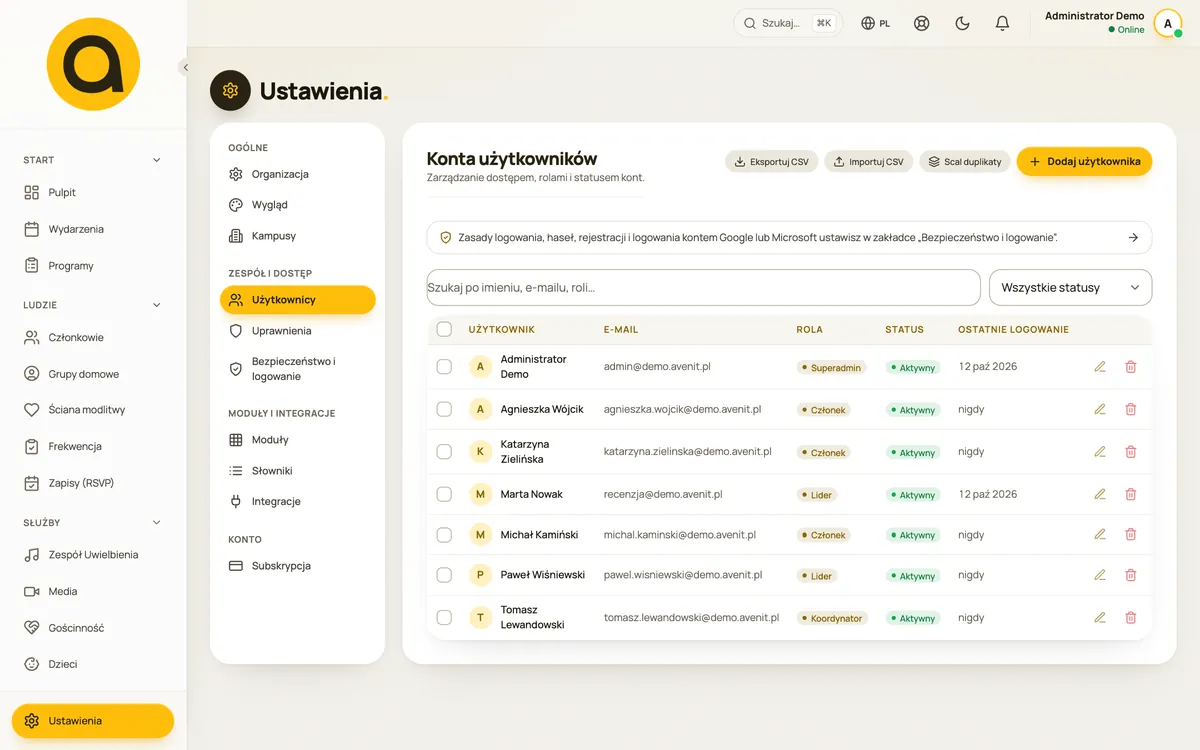1200x750 pixels.
Task: Open Organizacja settings section
Action: [x=297, y=174]
